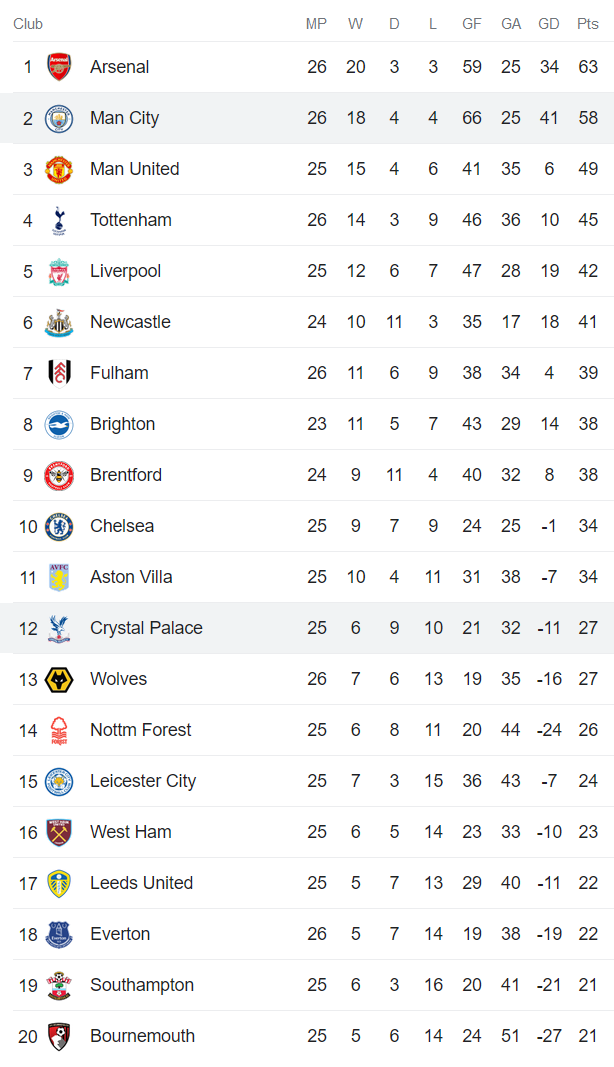Screen dimensions: 614x1067
Task: Select the Bournemouth cherry badge
Action: pyautogui.click(x=59, y=1036)
